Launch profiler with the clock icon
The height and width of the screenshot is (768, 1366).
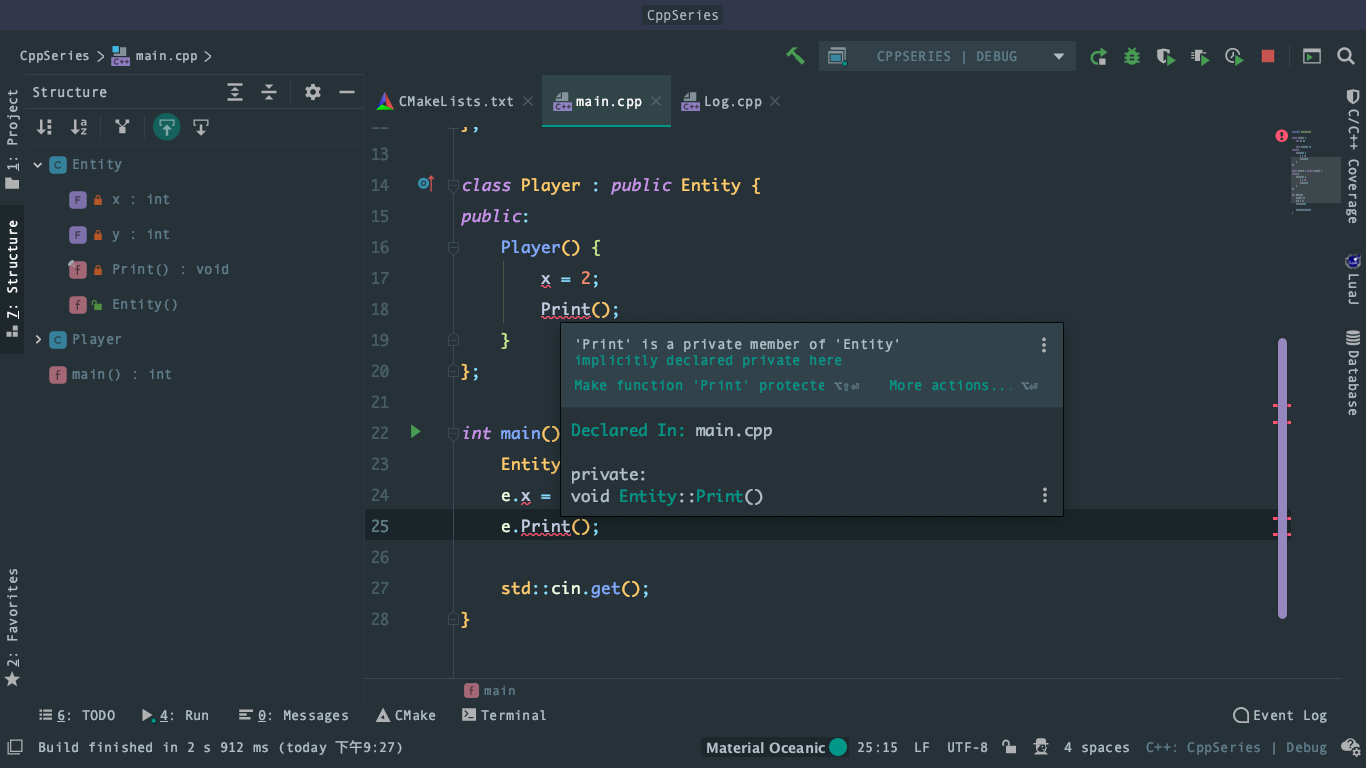[1234, 56]
